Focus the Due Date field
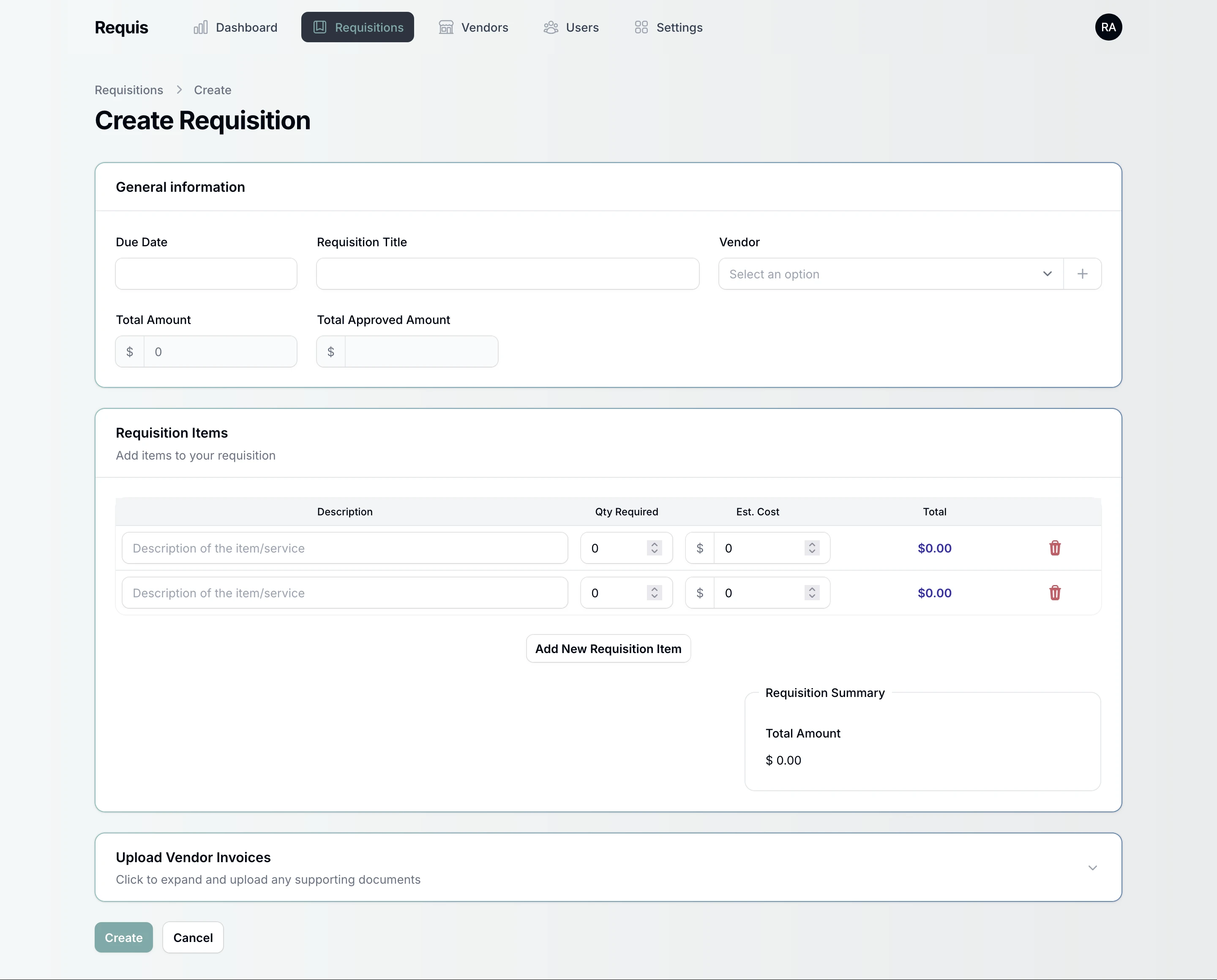The height and width of the screenshot is (980, 1217). pyautogui.click(x=206, y=274)
